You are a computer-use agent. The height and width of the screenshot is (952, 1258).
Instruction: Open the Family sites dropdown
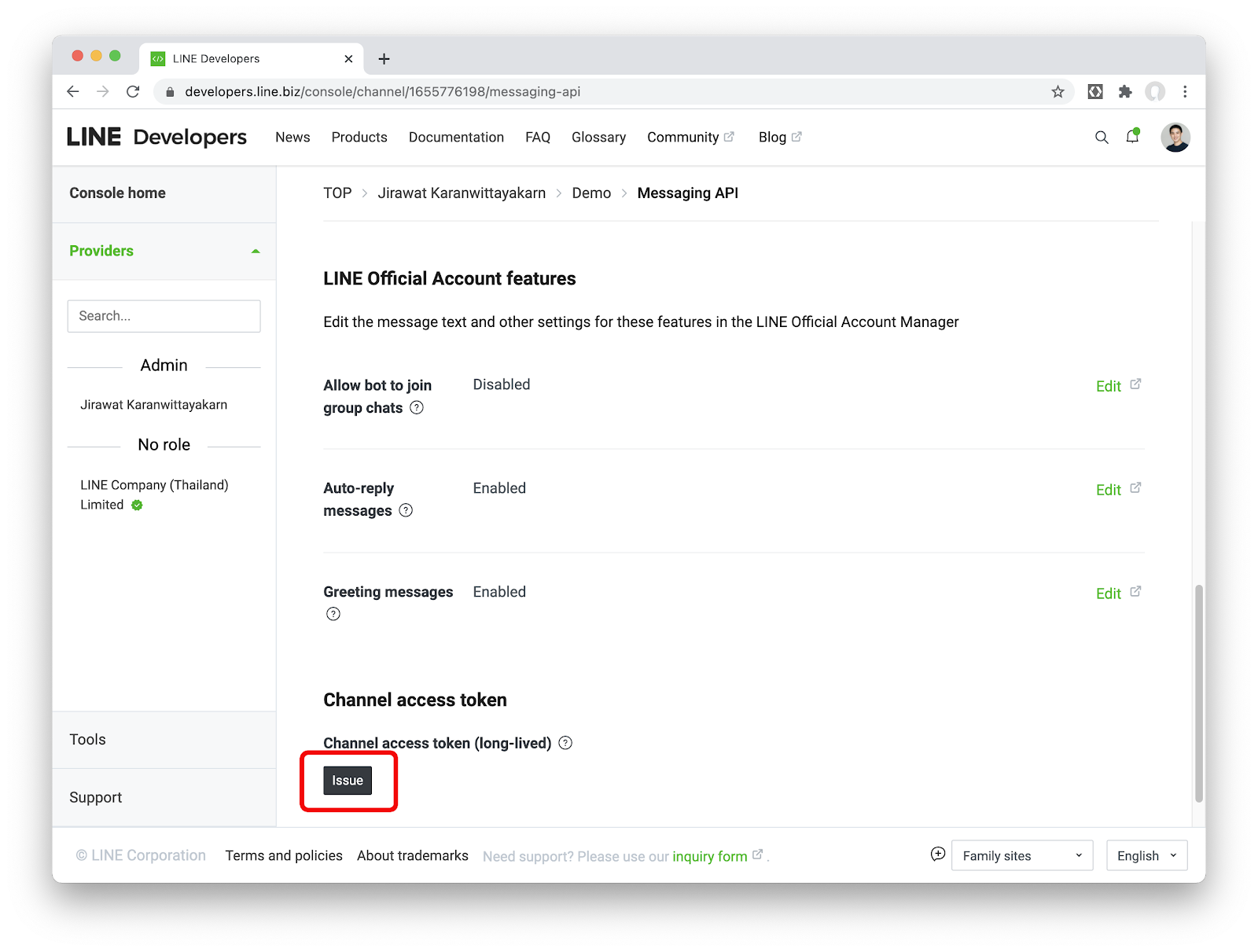(1022, 855)
